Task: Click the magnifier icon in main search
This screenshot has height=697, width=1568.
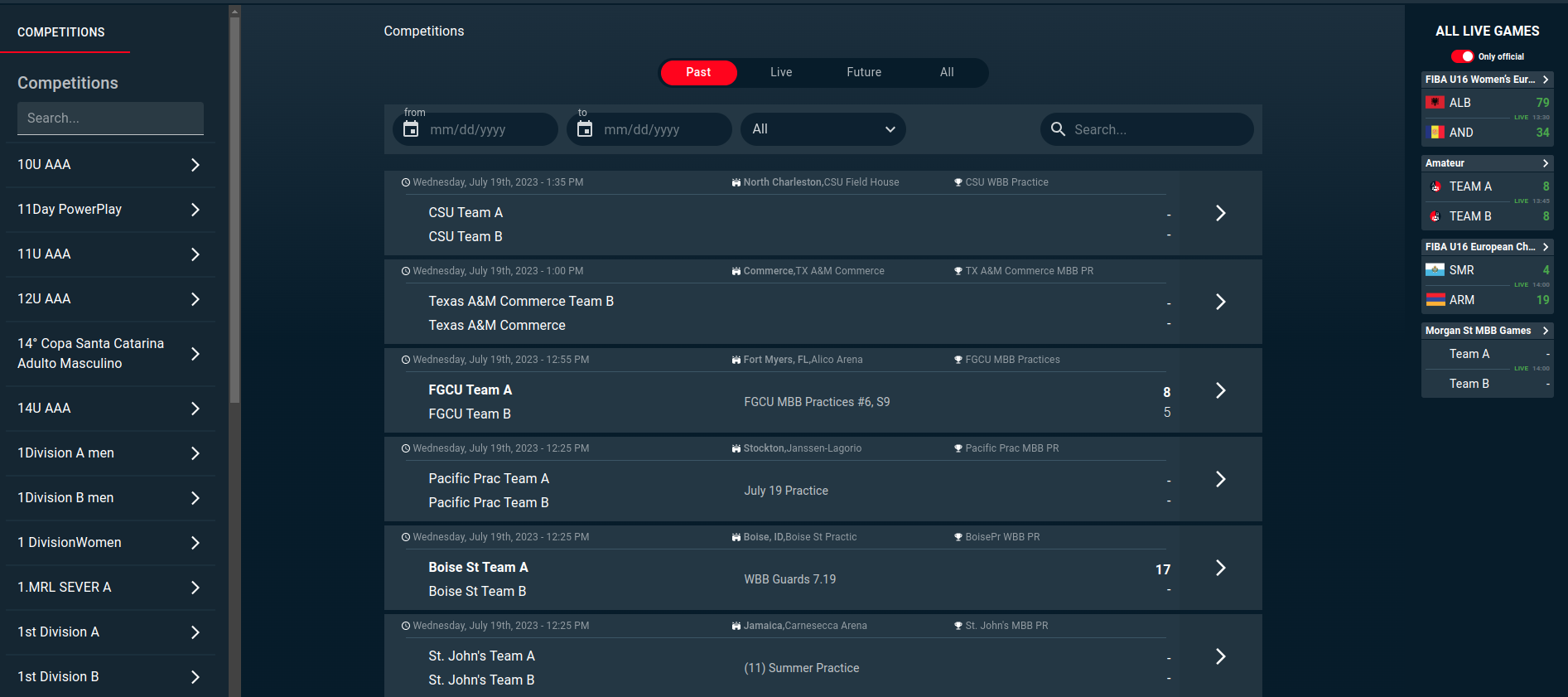Action: click(x=1058, y=129)
